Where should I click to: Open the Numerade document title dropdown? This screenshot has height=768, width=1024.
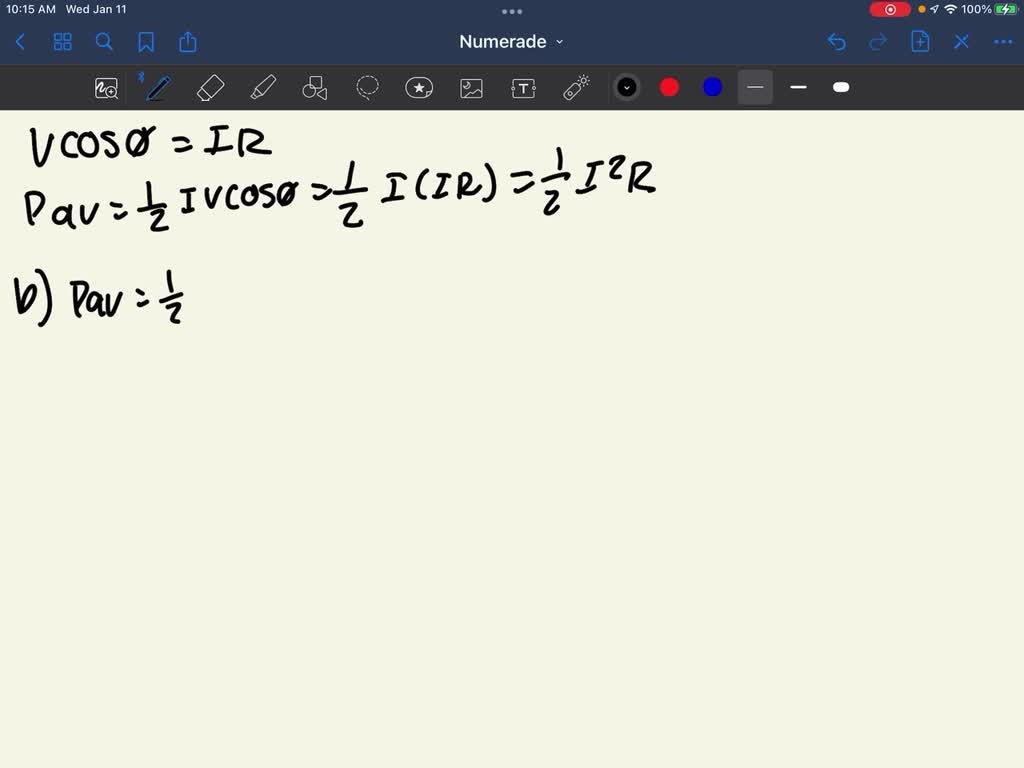[559, 42]
